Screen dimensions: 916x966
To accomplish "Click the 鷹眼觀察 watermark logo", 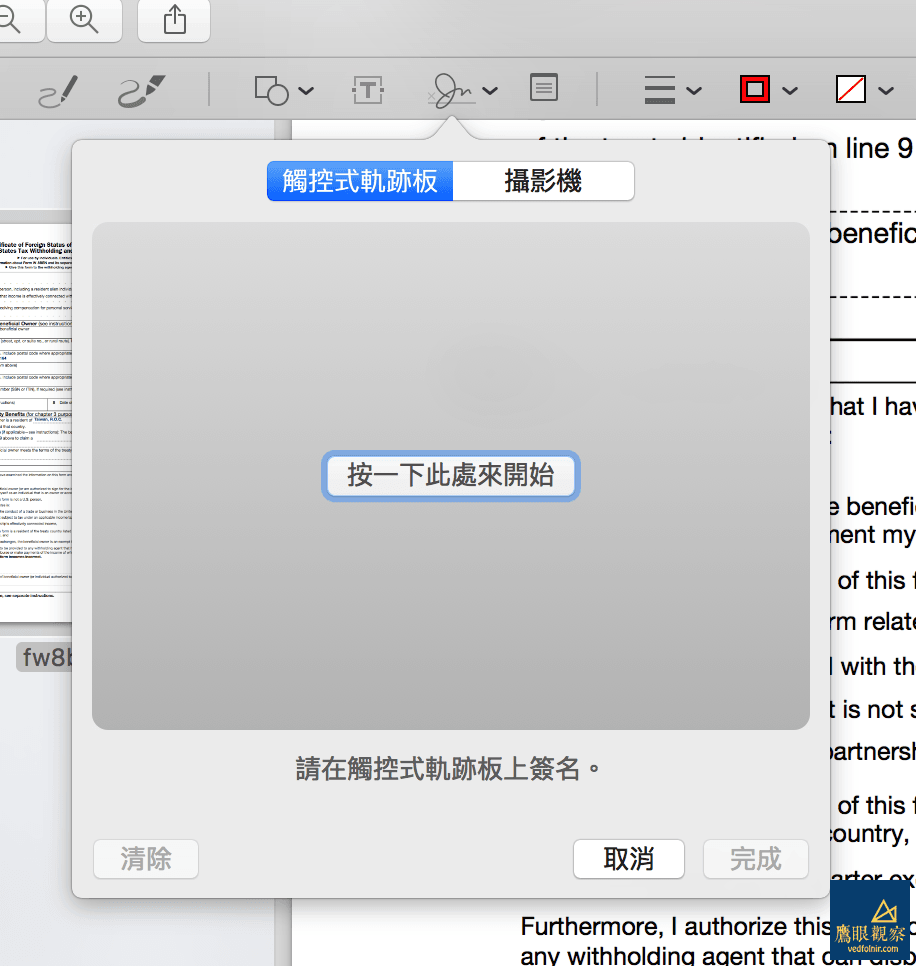I will pyautogui.click(x=869, y=921).
